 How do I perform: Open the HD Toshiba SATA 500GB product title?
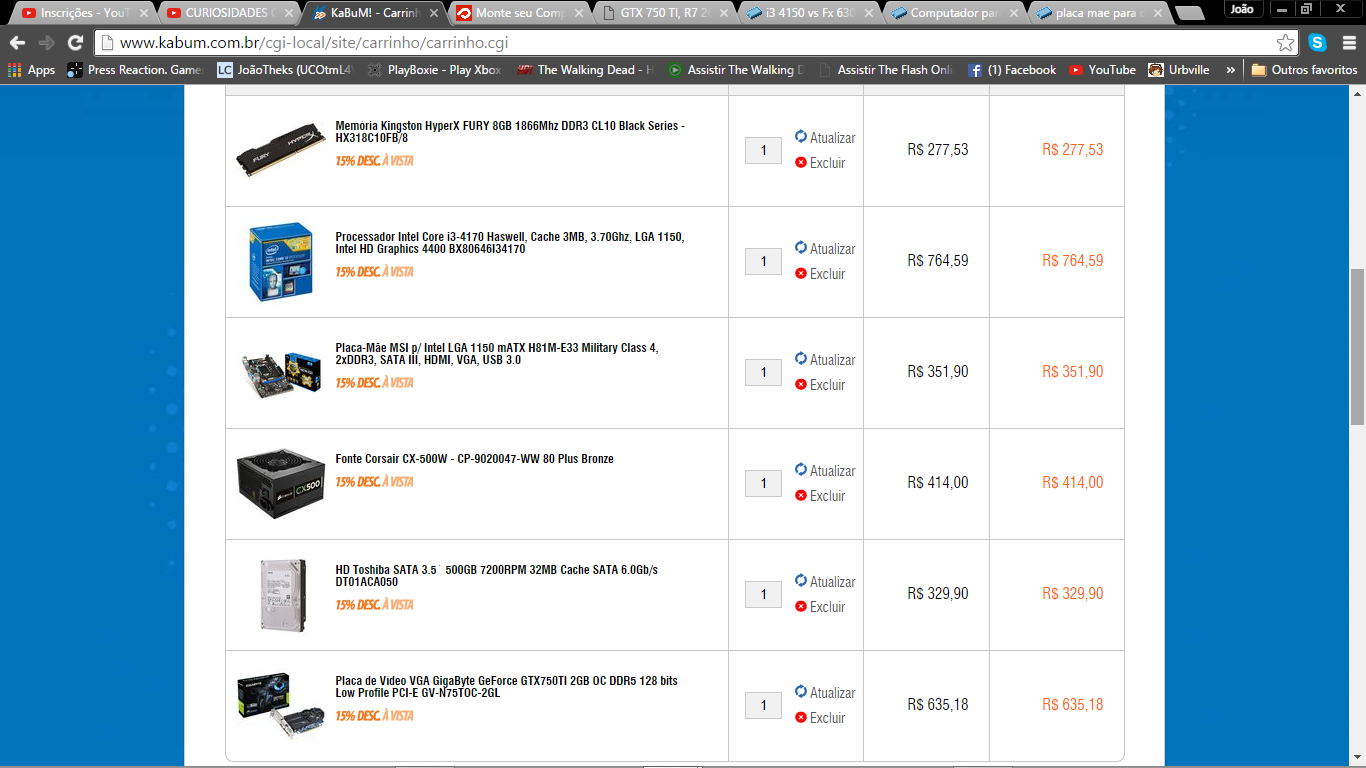pyautogui.click(x=497, y=576)
